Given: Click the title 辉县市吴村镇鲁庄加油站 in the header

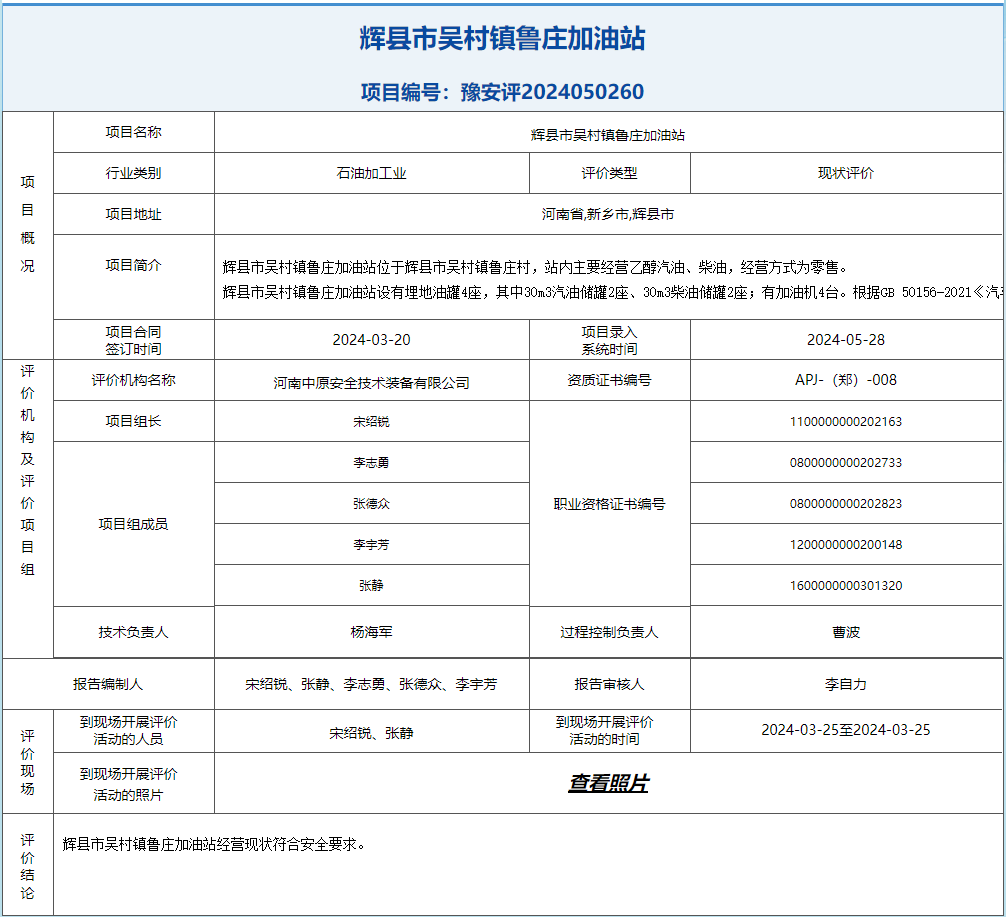Looking at the screenshot, I should 502,39.
